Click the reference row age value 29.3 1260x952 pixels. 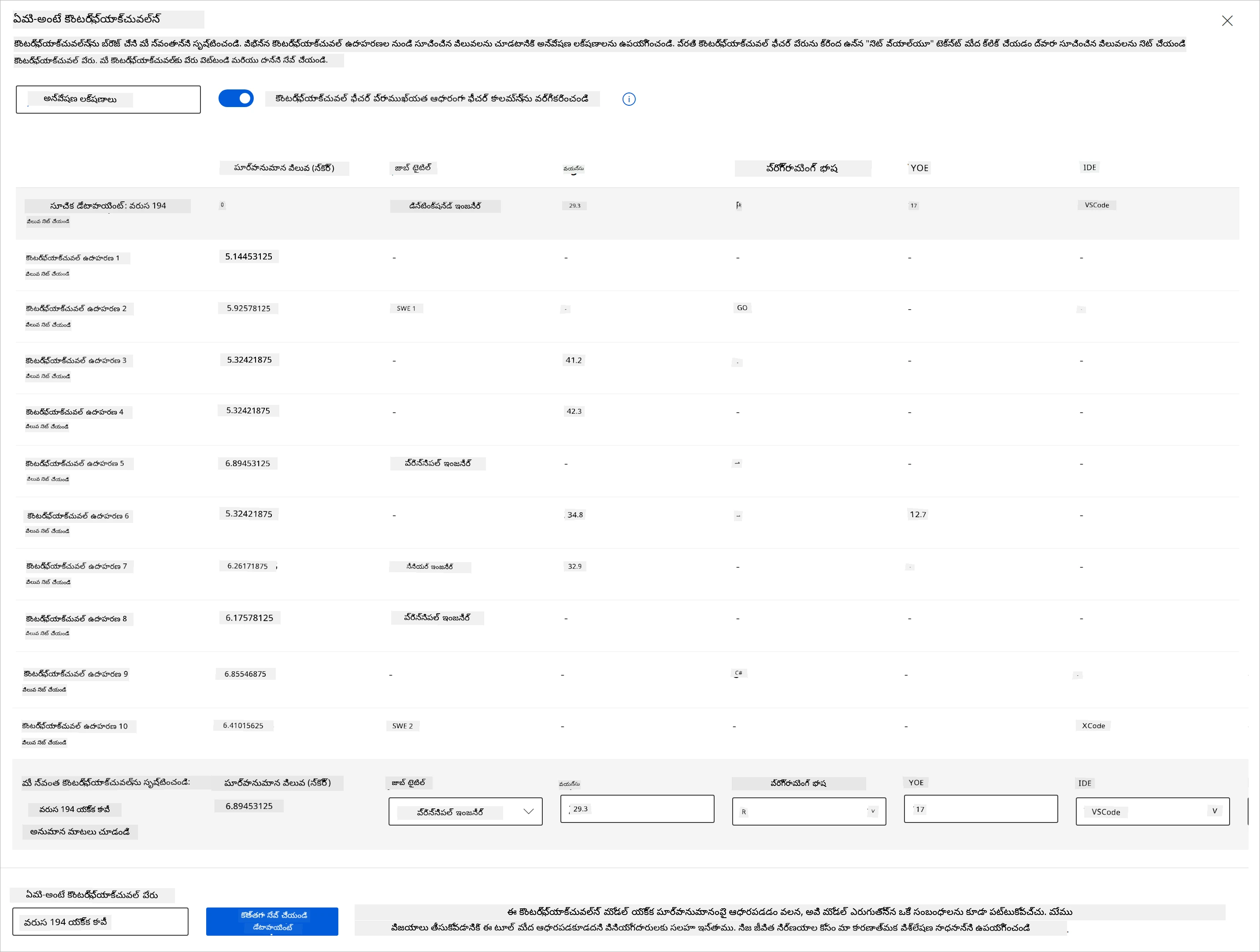[574, 206]
